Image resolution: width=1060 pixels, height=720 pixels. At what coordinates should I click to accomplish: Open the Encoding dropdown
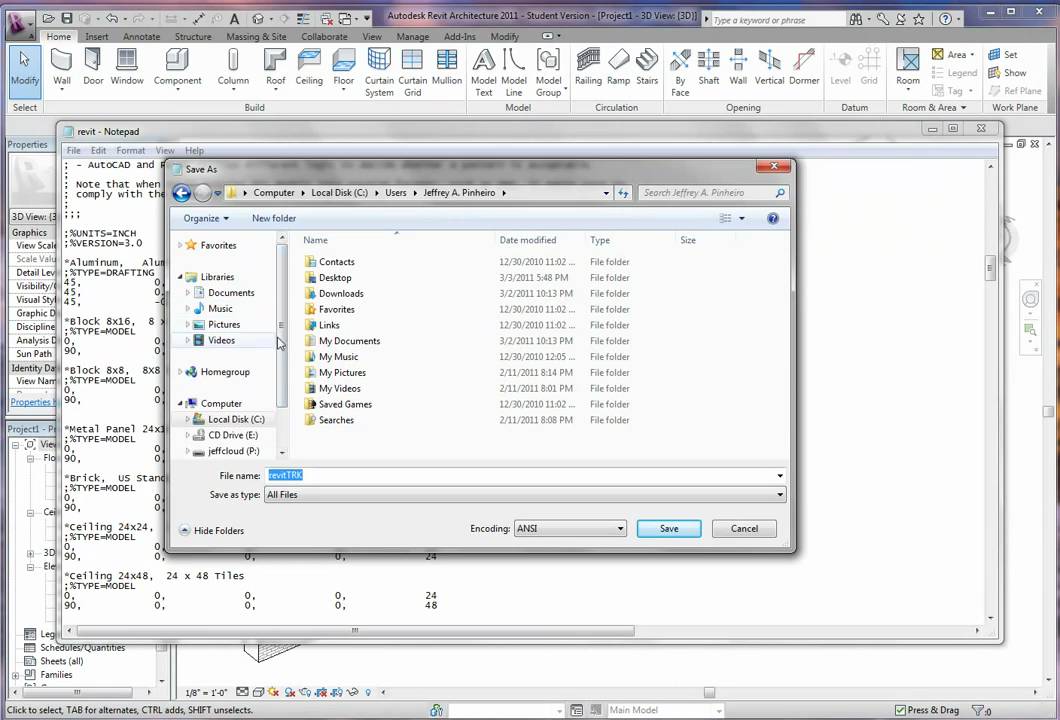pos(619,528)
